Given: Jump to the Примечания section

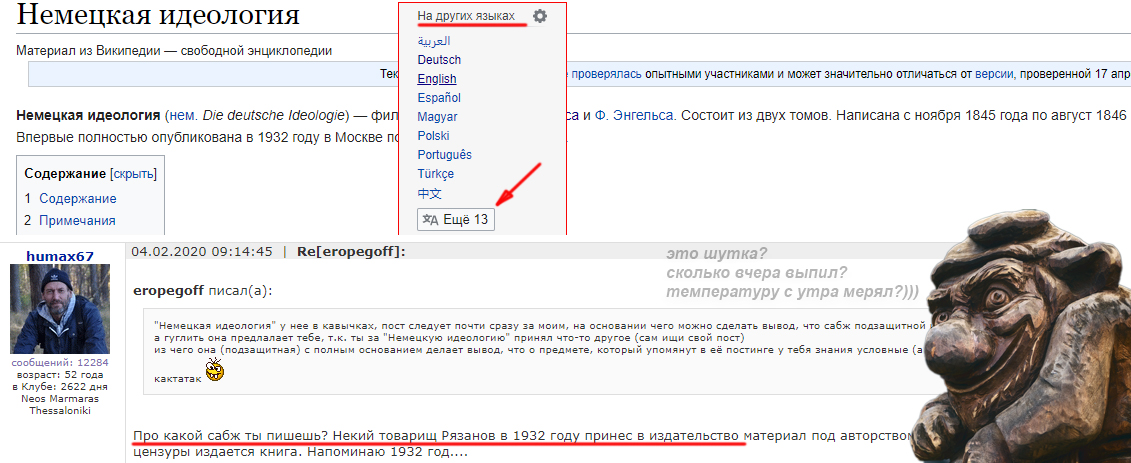Looking at the screenshot, I should pyautogui.click(x=77, y=220).
